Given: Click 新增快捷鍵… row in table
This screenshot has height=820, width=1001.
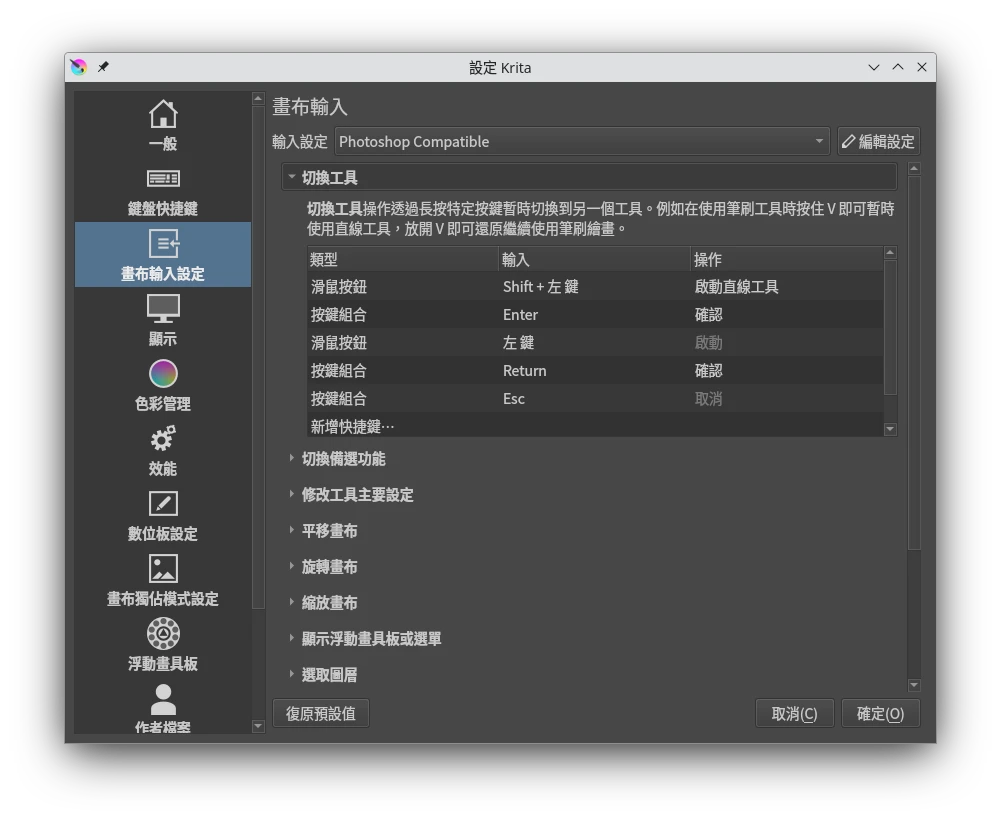Looking at the screenshot, I should (353, 427).
